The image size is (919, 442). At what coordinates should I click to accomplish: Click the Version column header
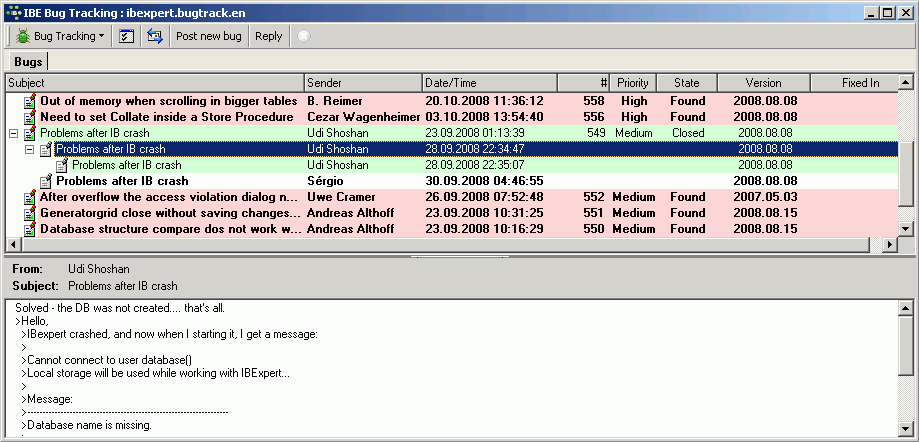pyautogui.click(x=764, y=83)
